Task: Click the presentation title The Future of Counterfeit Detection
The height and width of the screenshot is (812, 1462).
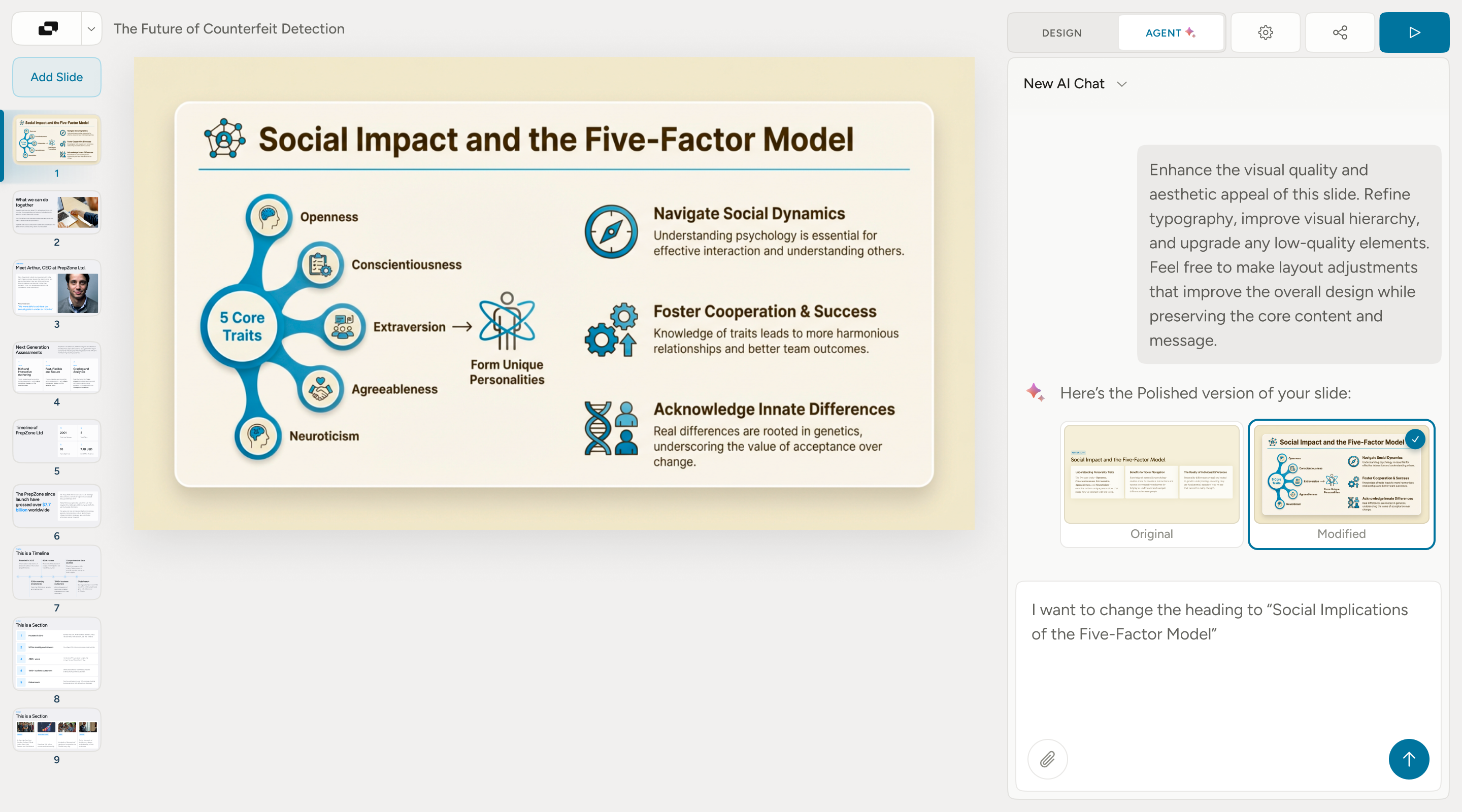Action: [229, 29]
